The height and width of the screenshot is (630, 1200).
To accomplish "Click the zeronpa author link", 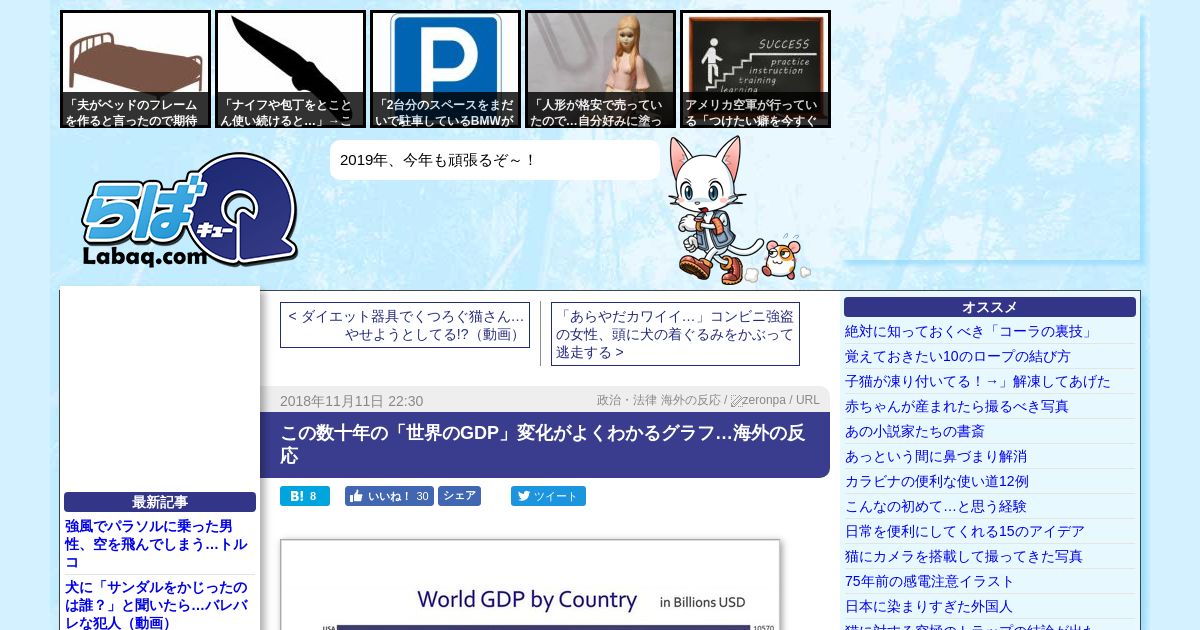I will [764, 400].
